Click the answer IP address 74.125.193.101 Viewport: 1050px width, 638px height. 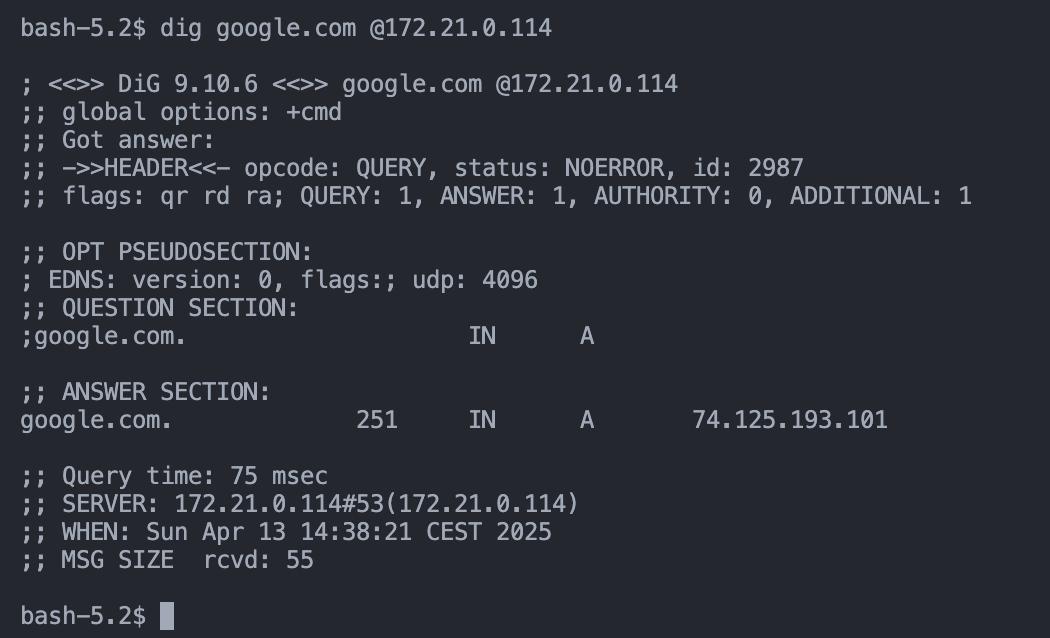(x=790, y=420)
